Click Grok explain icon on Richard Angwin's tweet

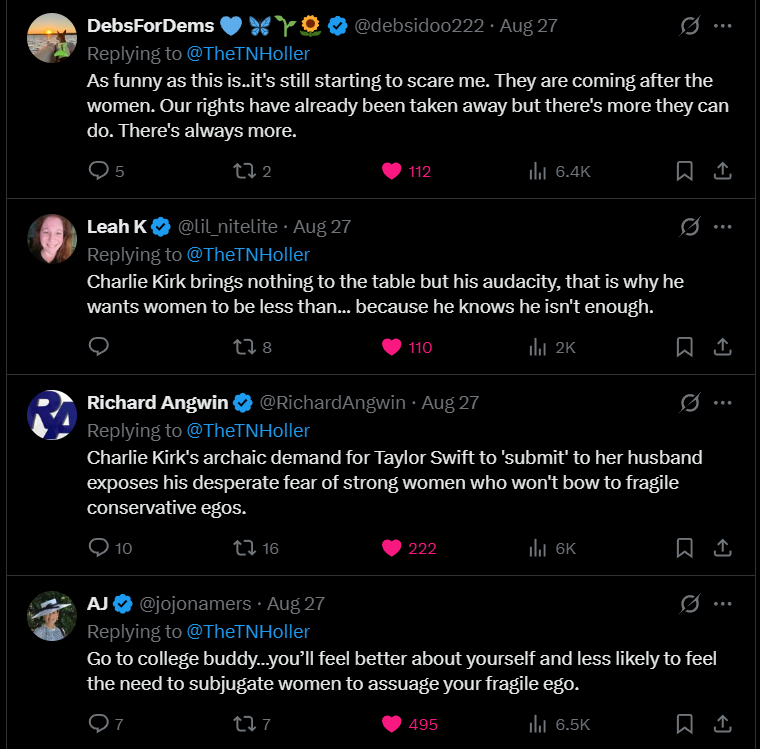pyautogui.click(x=689, y=402)
